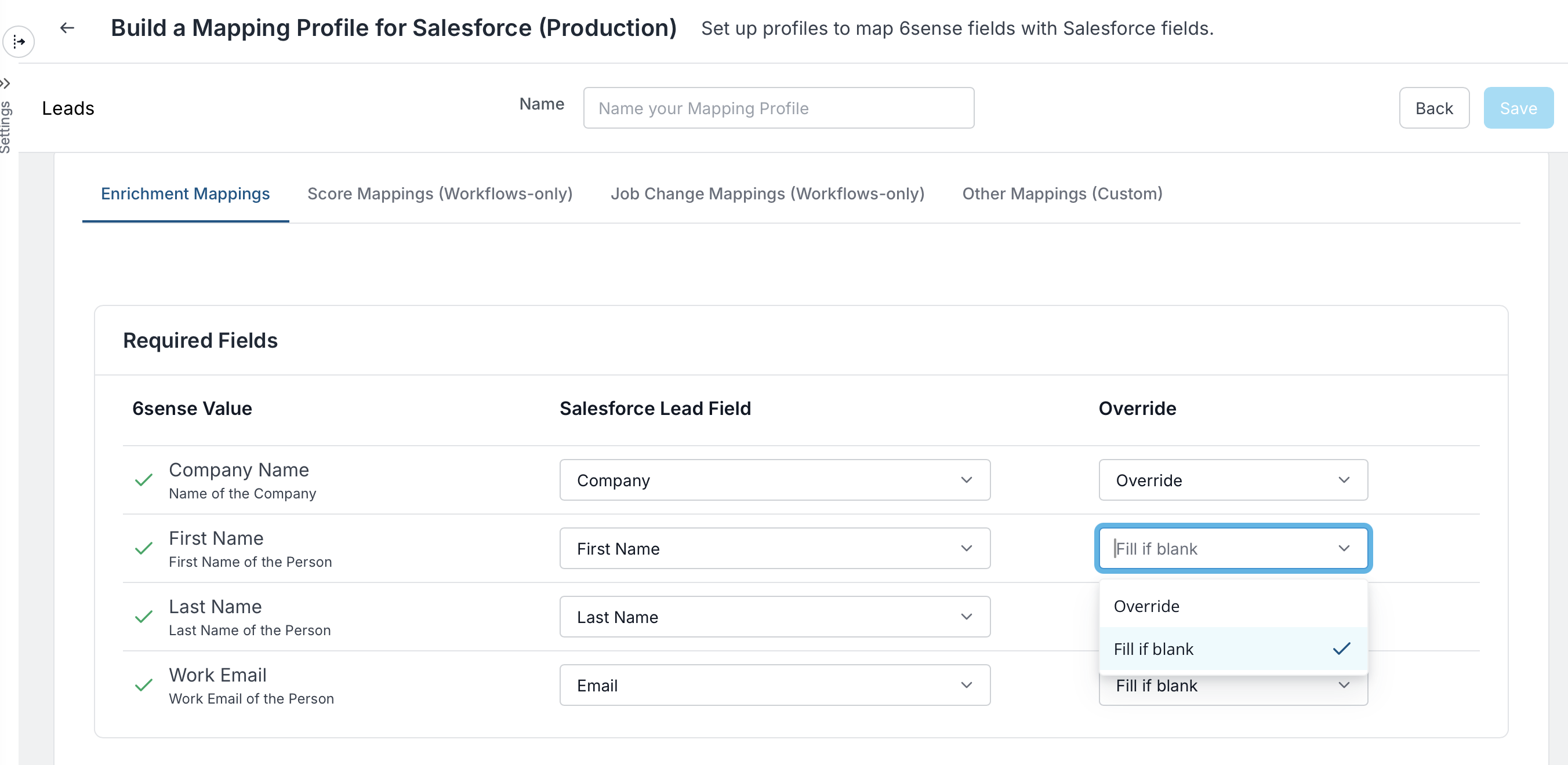Click the checkmark on the Fill if blank option
Viewport: 1568px width, 765px height.
(1342, 649)
